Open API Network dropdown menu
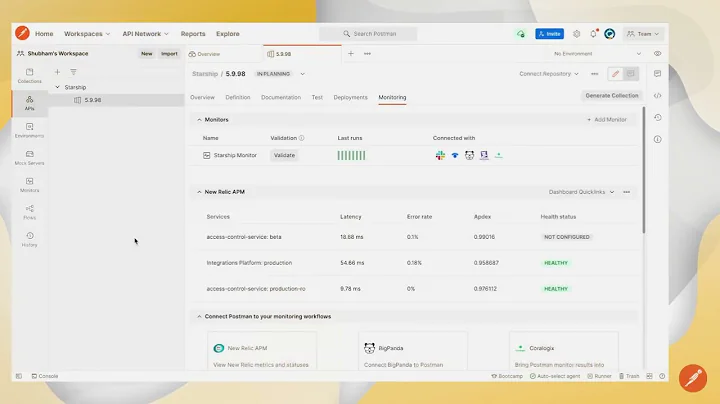This screenshot has height=404, width=720. 145,34
